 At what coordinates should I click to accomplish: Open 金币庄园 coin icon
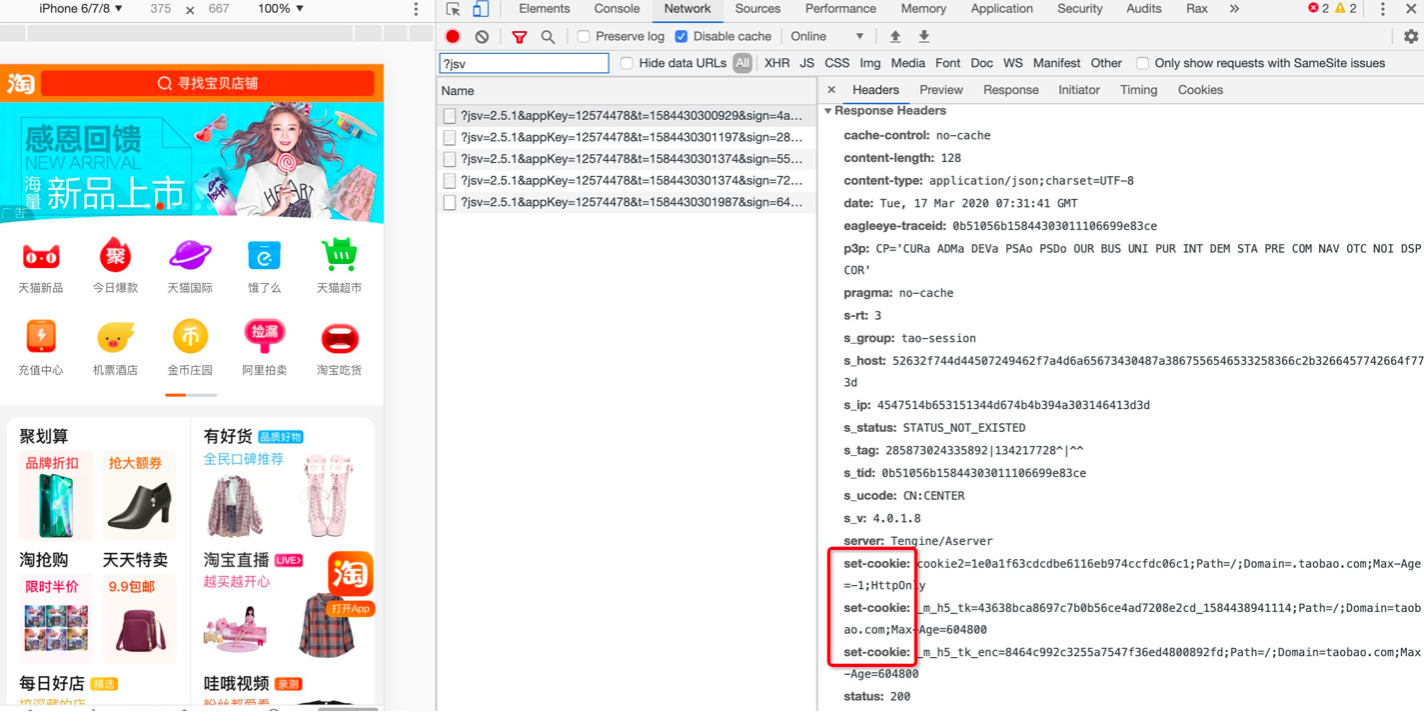[190, 337]
